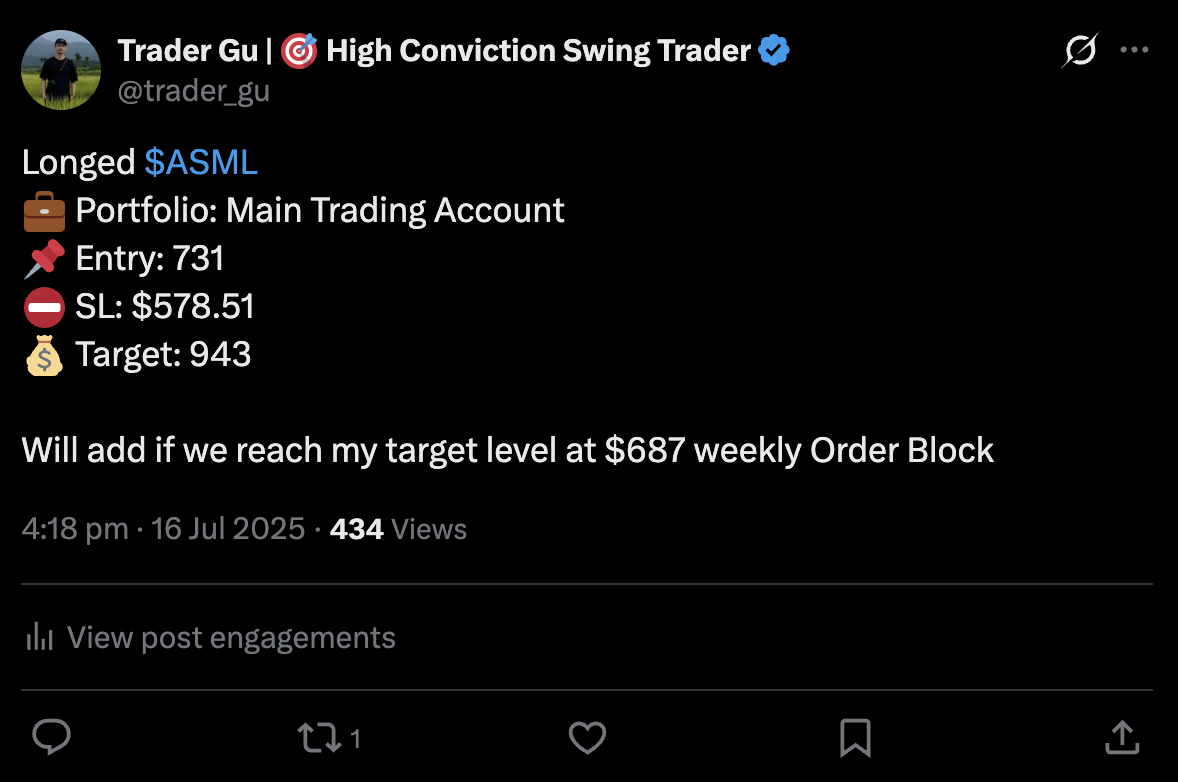The image size is (1178, 782).
Task: Like the post with the heart icon
Action: [587, 737]
